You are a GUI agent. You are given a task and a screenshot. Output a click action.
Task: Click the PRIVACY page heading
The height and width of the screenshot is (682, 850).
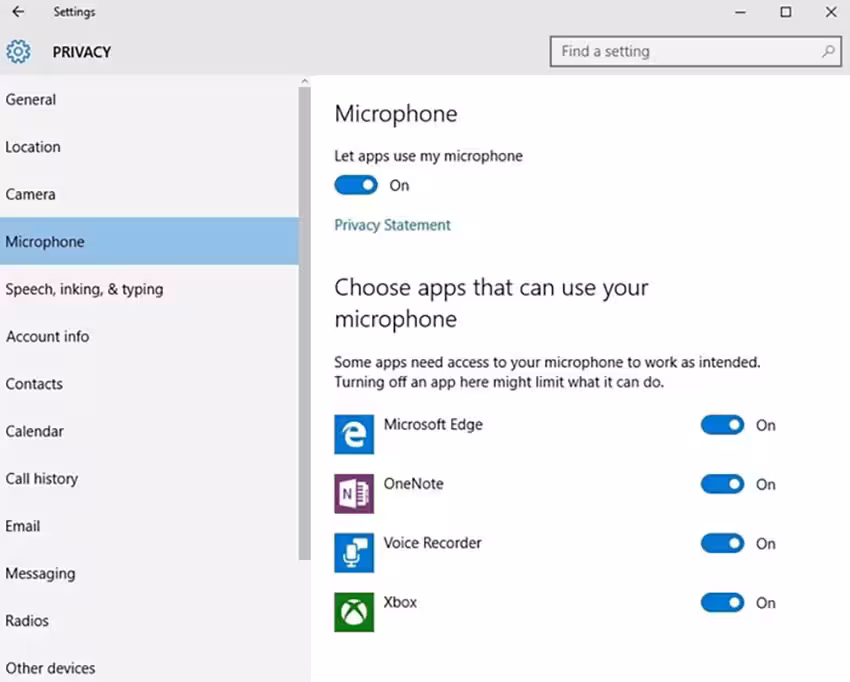click(82, 52)
